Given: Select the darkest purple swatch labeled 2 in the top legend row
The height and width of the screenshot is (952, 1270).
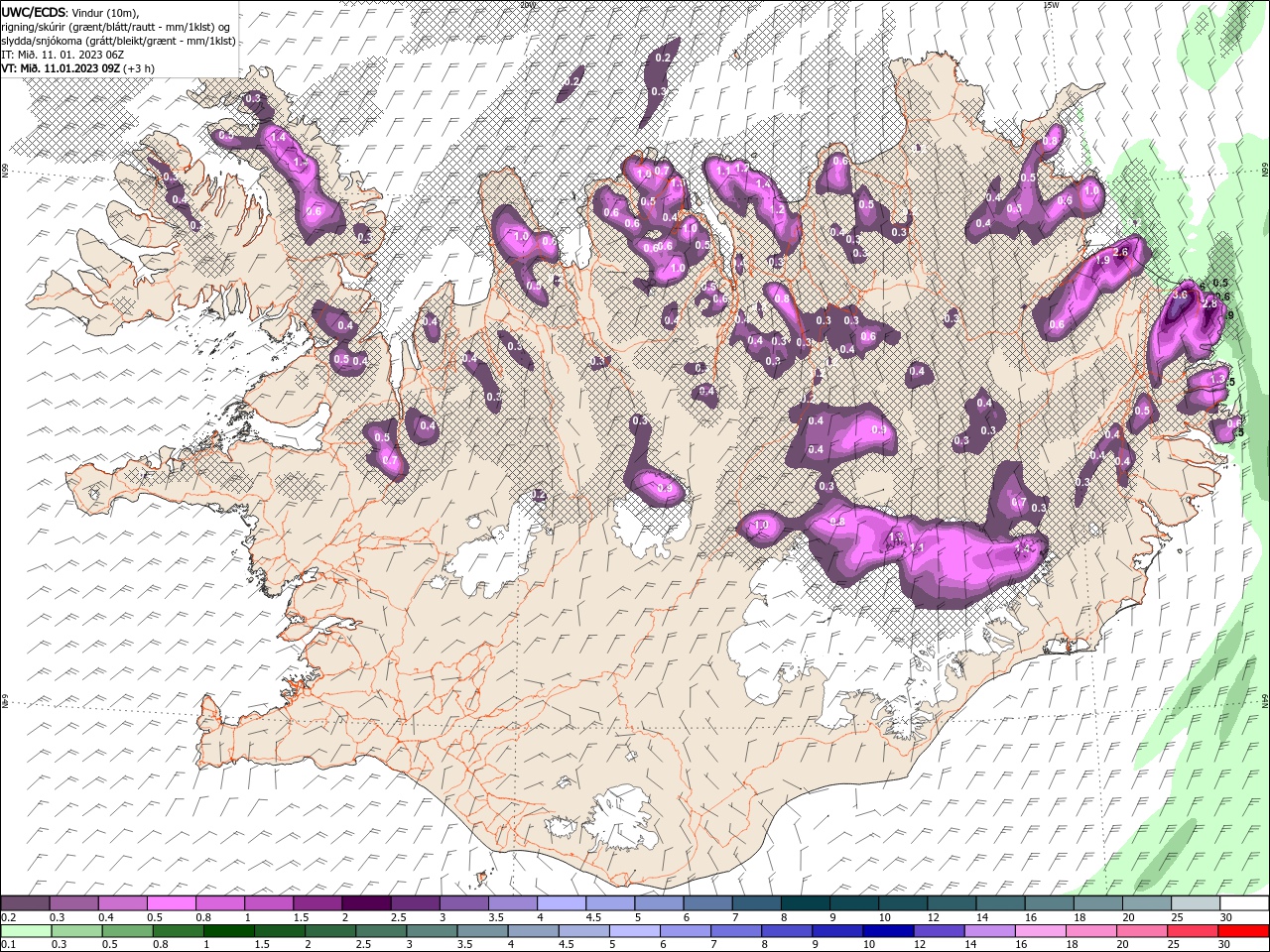Looking at the screenshot, I should pyautogui.click(x=366, y=902).
